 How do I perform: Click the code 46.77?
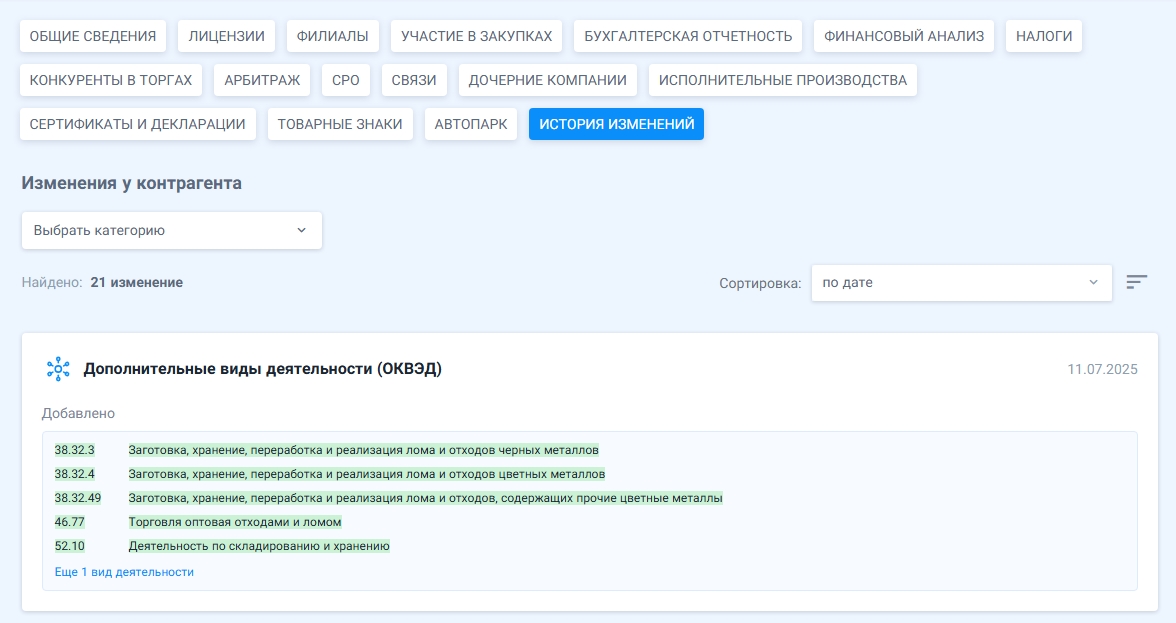[69, 522]
